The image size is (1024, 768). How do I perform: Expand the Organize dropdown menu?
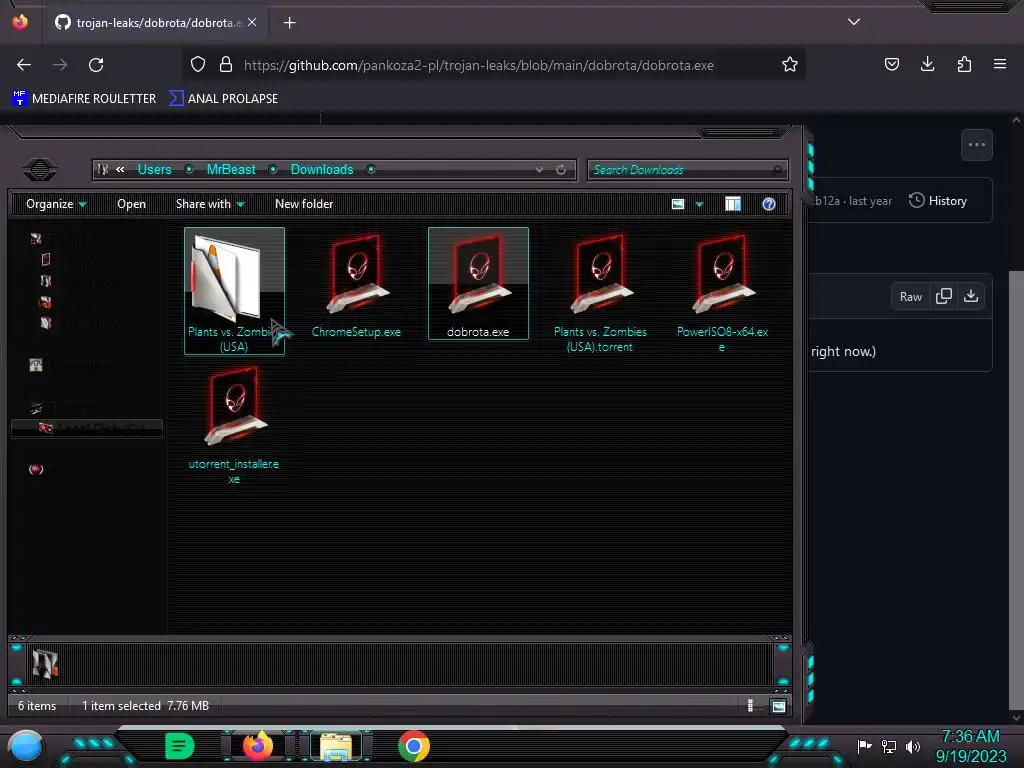click(x=56, y=204)
